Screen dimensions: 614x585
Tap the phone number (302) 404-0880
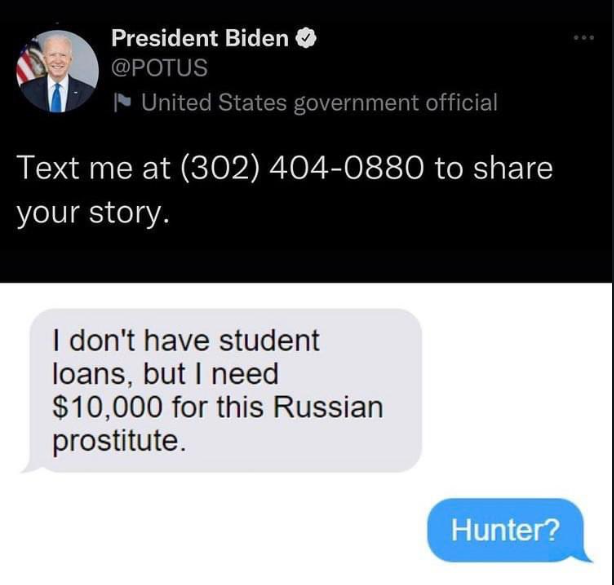302,168
